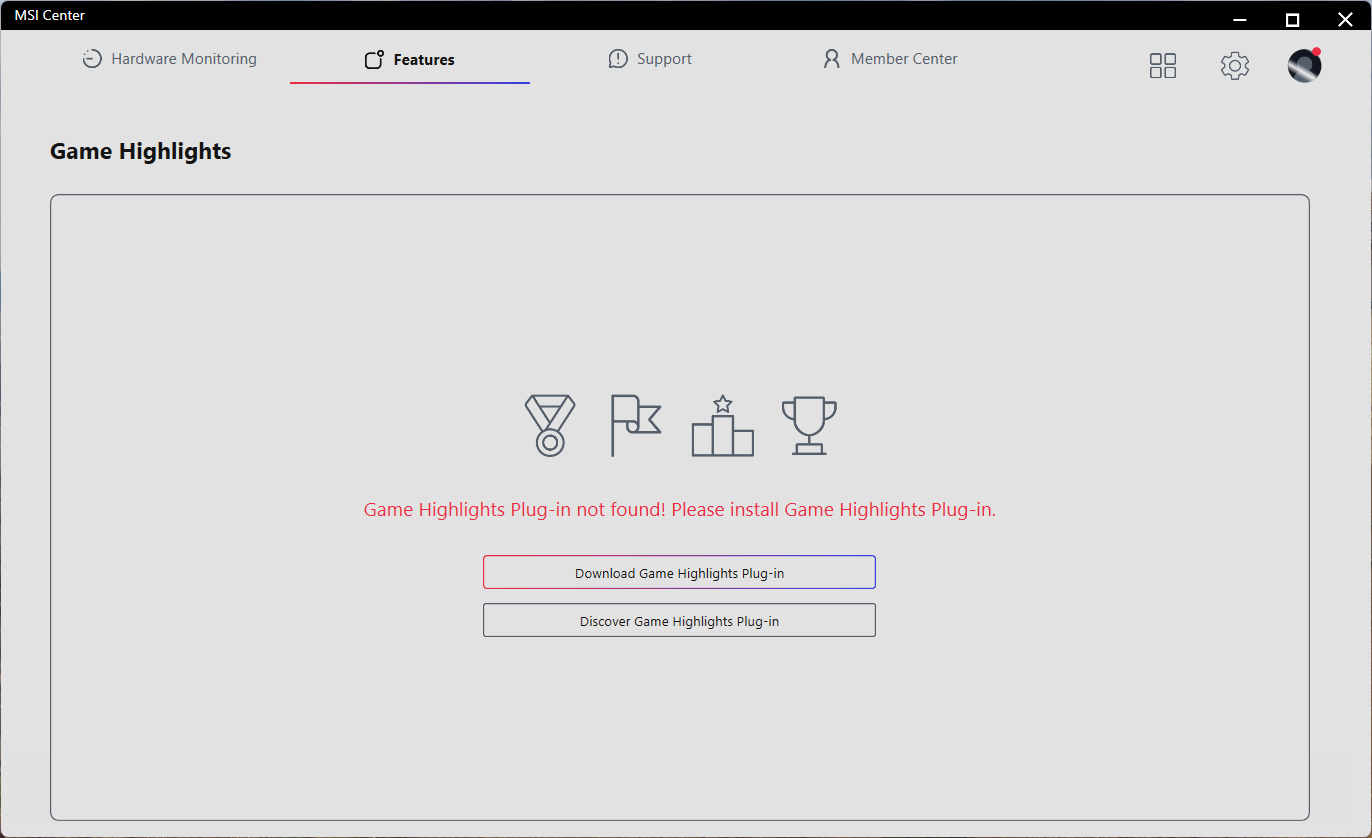Viewport: 1372px width, 838px height.
Task: Open the Hardware Monitoring tab
Action: click(x=169, y=59)
